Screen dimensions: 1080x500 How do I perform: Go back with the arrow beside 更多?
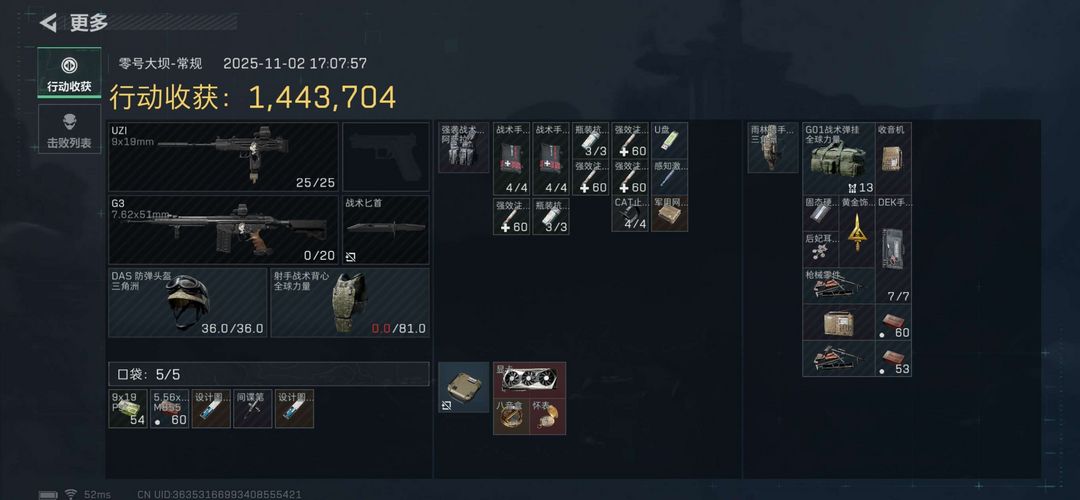[x=48, y=23]
